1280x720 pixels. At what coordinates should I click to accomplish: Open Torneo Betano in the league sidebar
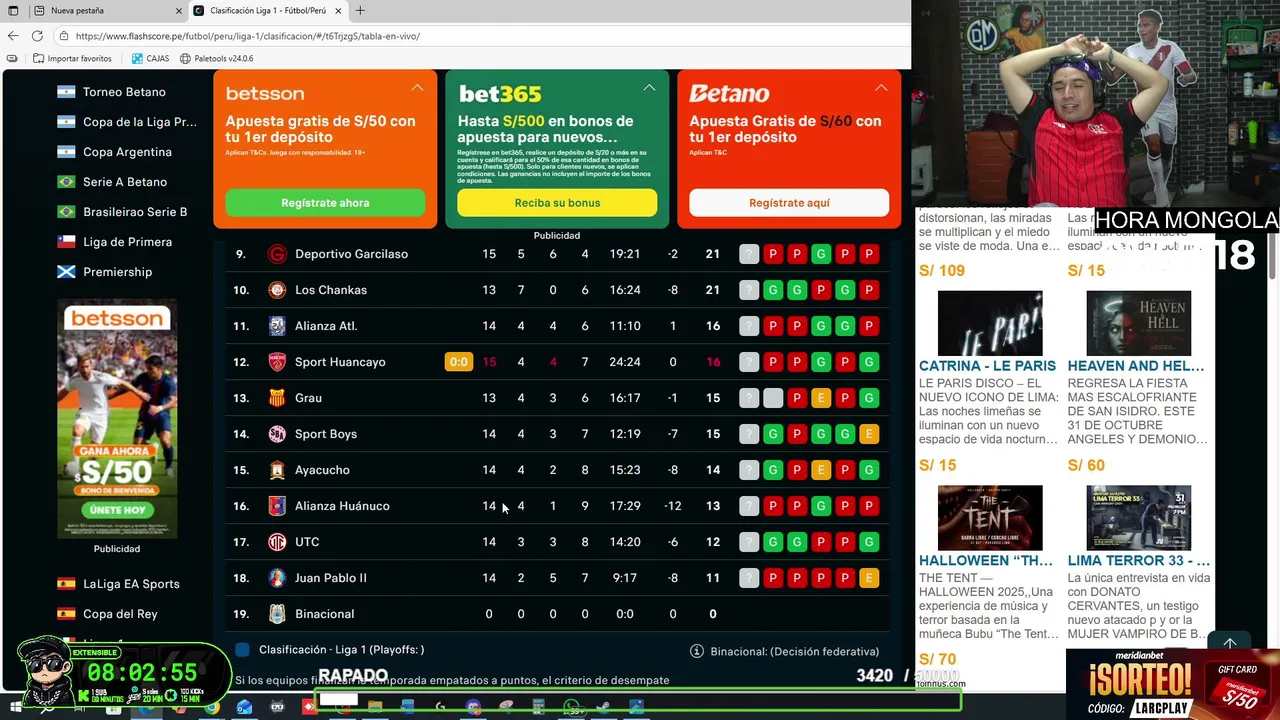tap(124, 92)
